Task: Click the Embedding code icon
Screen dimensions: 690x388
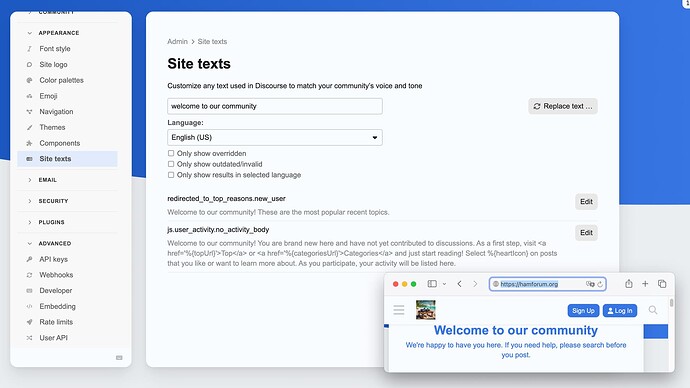Action: tap(29, 306)
